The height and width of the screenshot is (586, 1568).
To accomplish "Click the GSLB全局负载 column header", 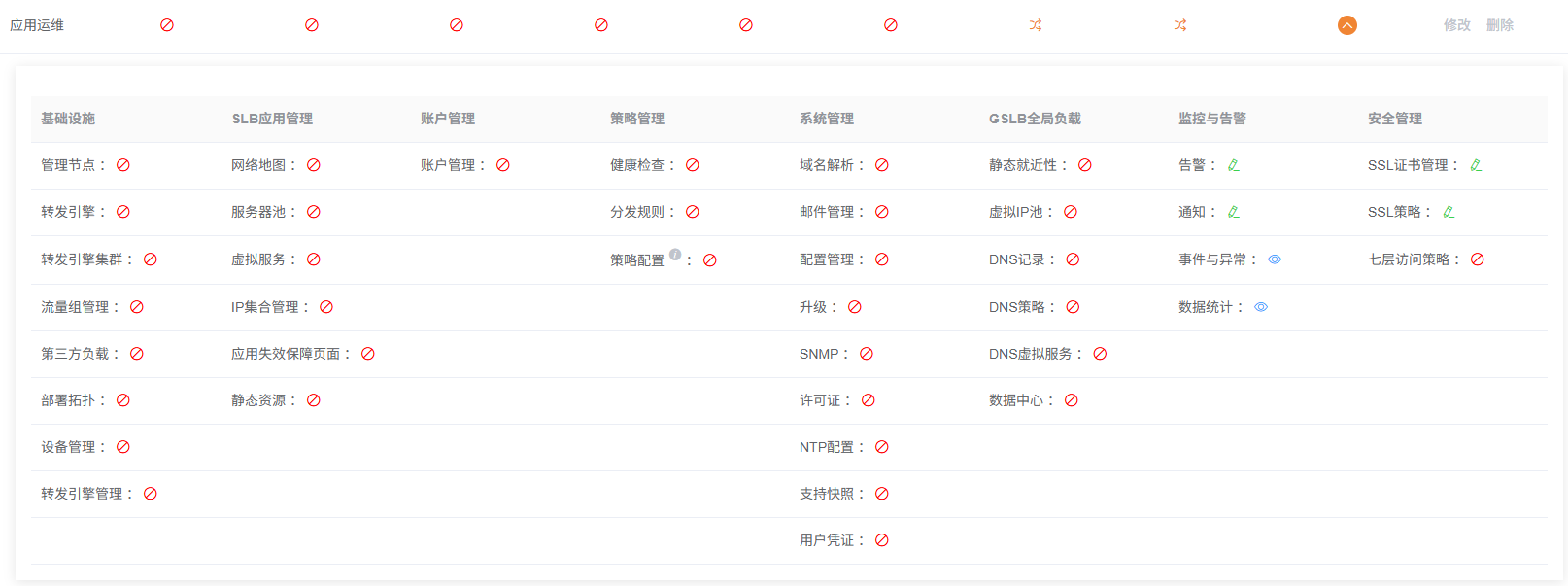I will click(1035, 119).
